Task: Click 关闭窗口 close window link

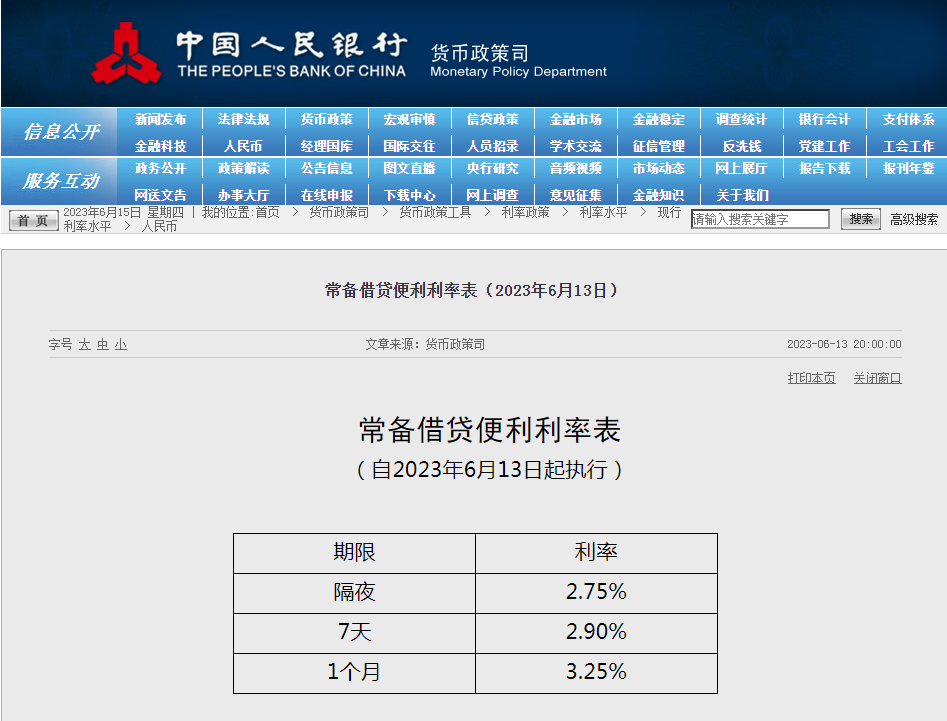Action: 877,378
